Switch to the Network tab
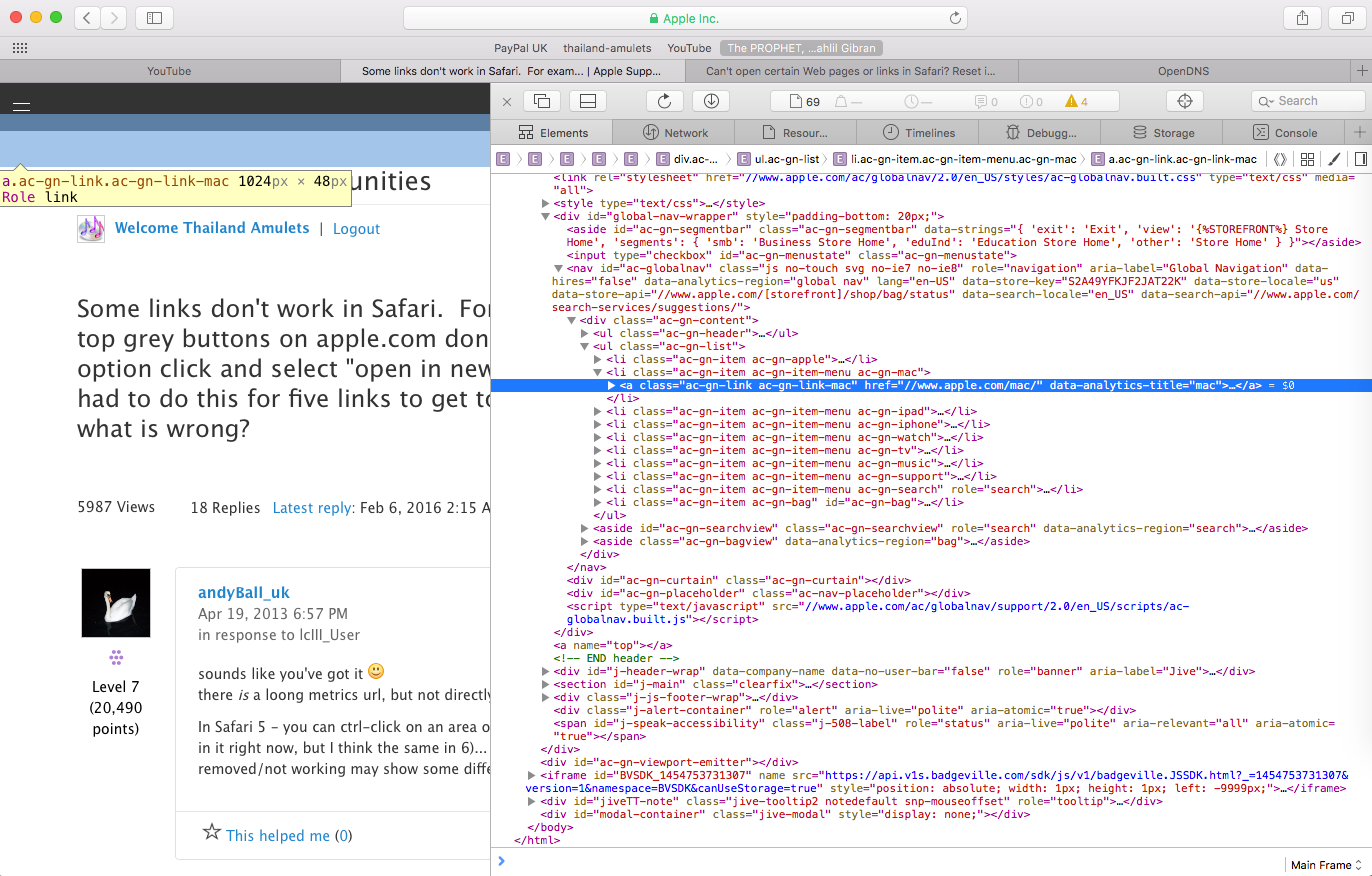The height and width of the screenshot is (876, 1372). [x=675, y=133]
